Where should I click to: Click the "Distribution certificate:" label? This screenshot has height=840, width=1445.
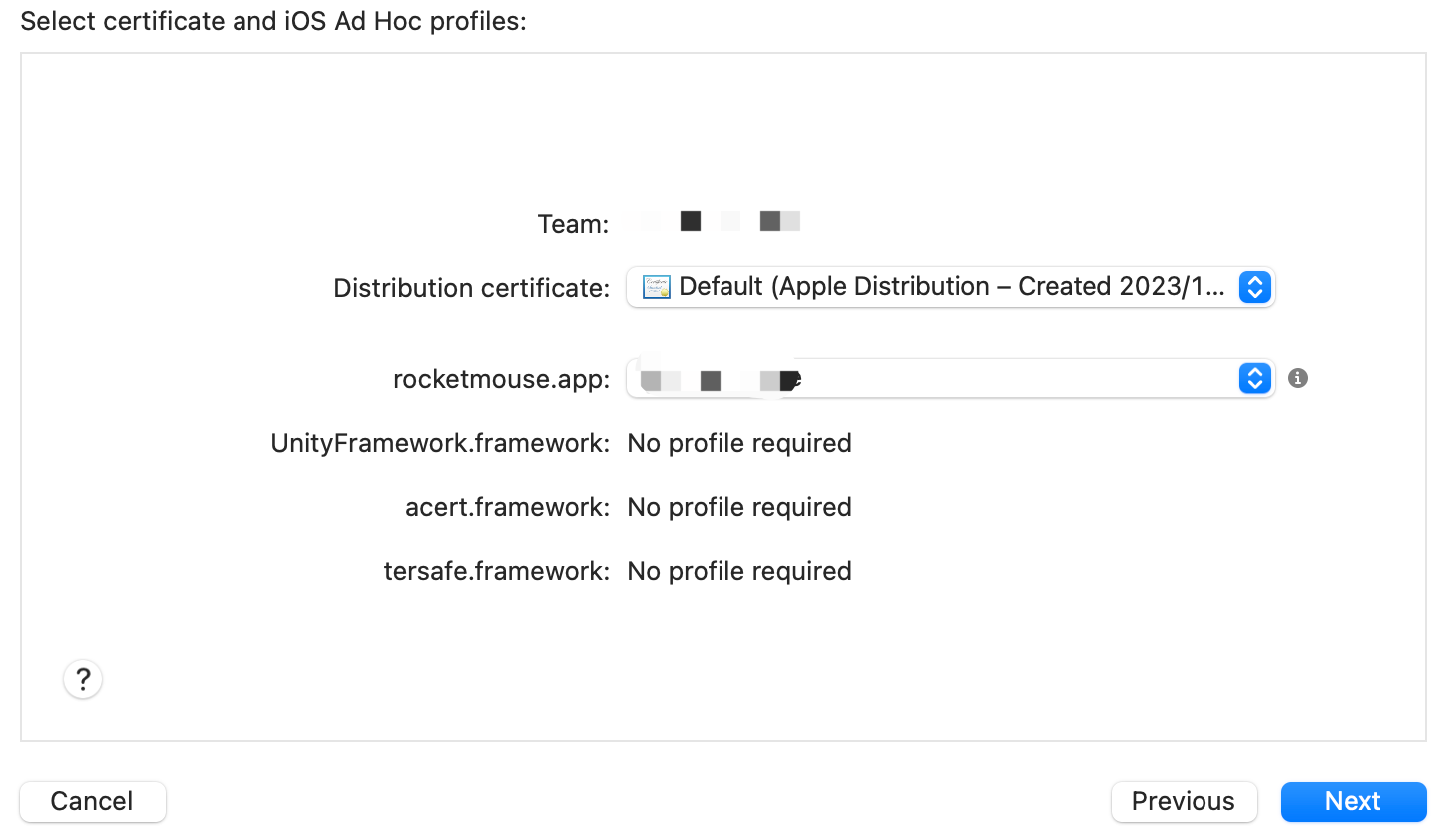[471, 288]
